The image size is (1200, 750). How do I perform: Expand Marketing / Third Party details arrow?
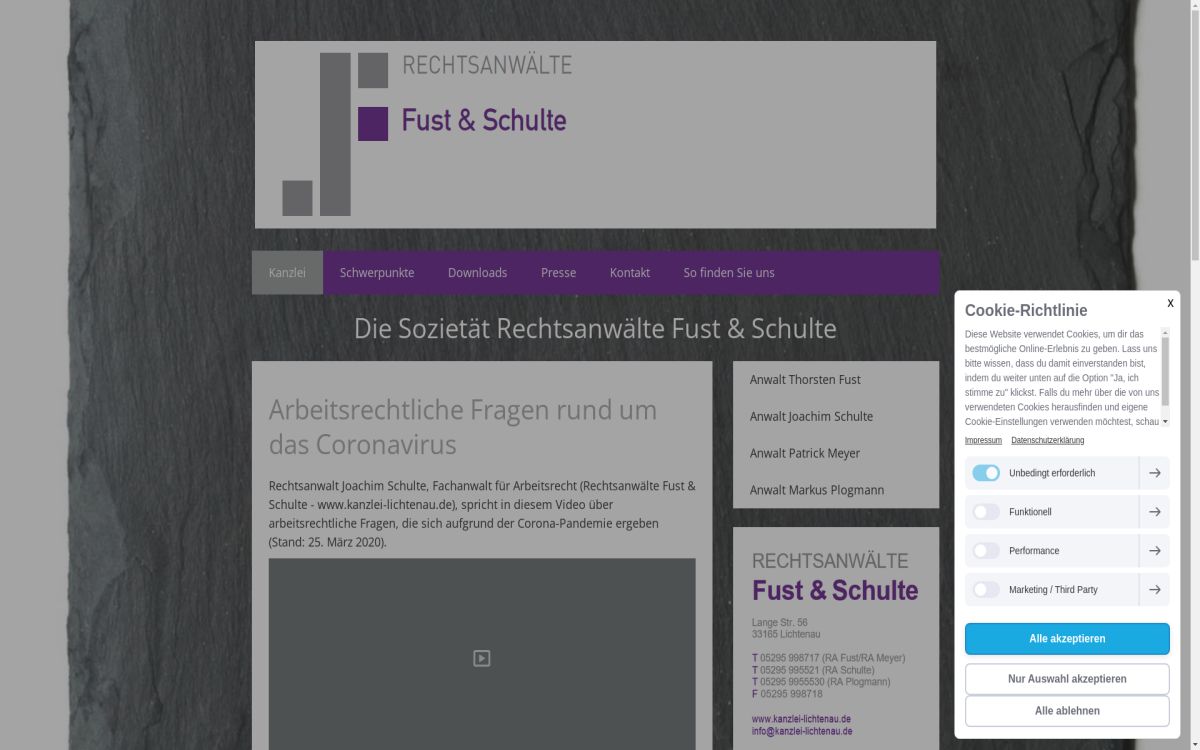pos(1154,590)
